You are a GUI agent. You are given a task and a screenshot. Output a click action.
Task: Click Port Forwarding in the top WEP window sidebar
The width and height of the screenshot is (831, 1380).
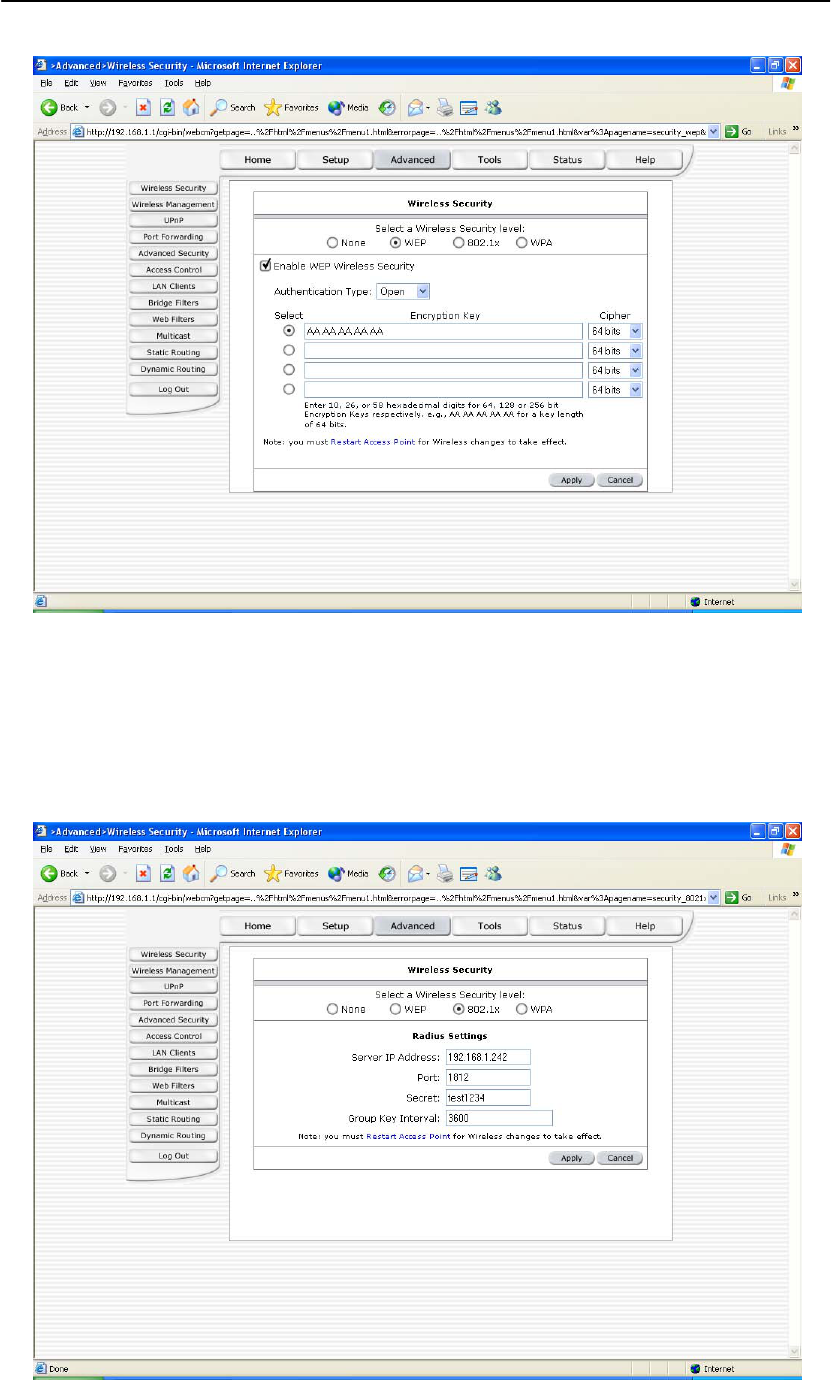click(x=173, y=237)
